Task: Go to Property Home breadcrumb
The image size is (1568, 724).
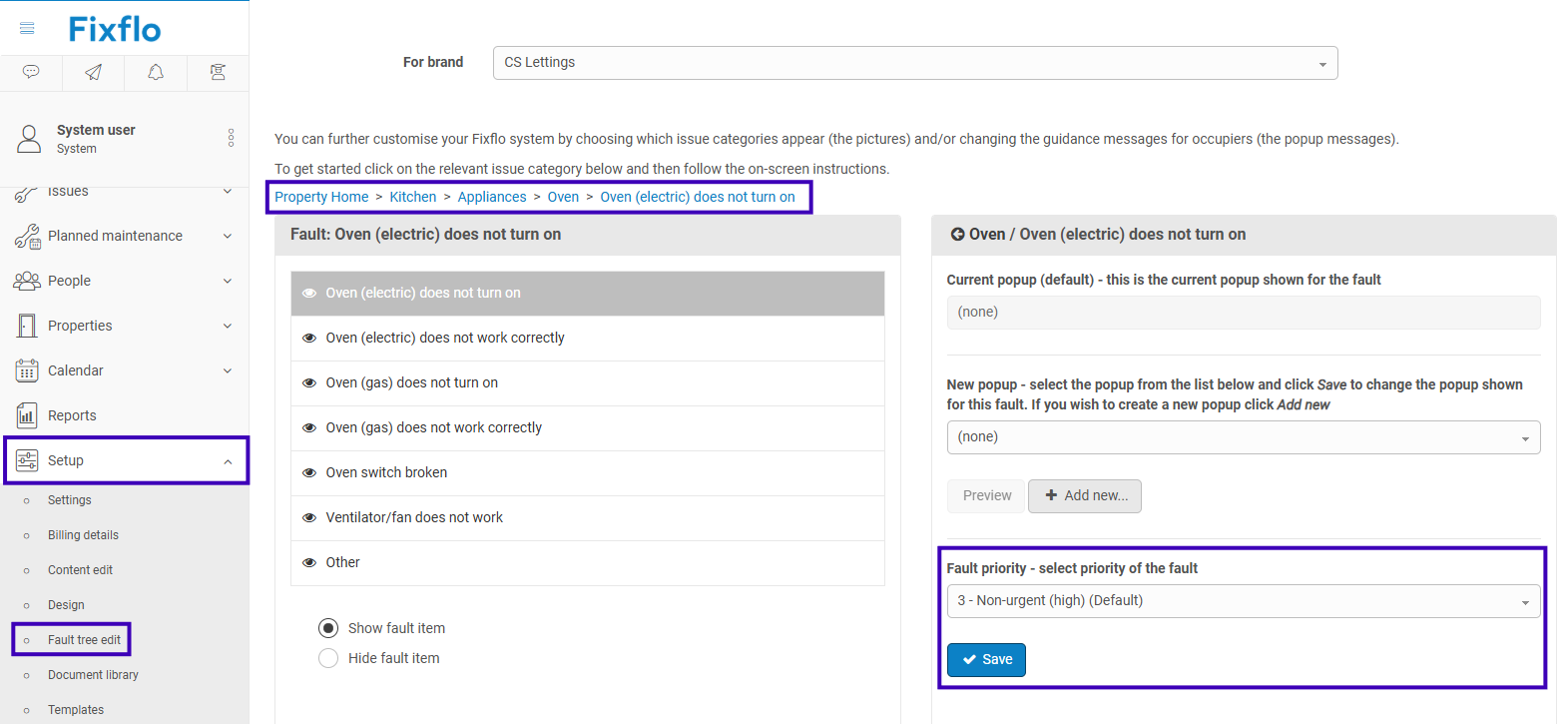Action: click(321, 197)
